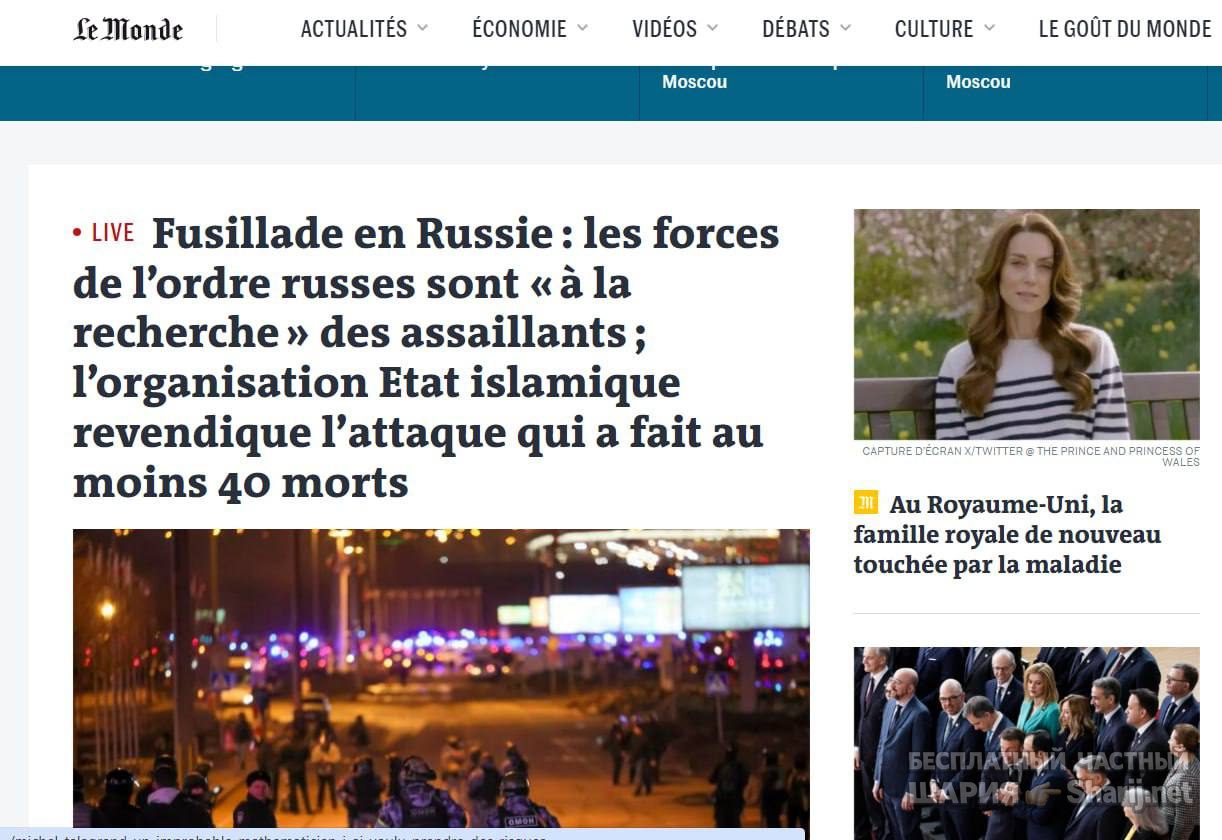
Task: Click the CAPTURE D'ÉCRAN X/TWITTER photo credit
Action: coord(1031,456)
